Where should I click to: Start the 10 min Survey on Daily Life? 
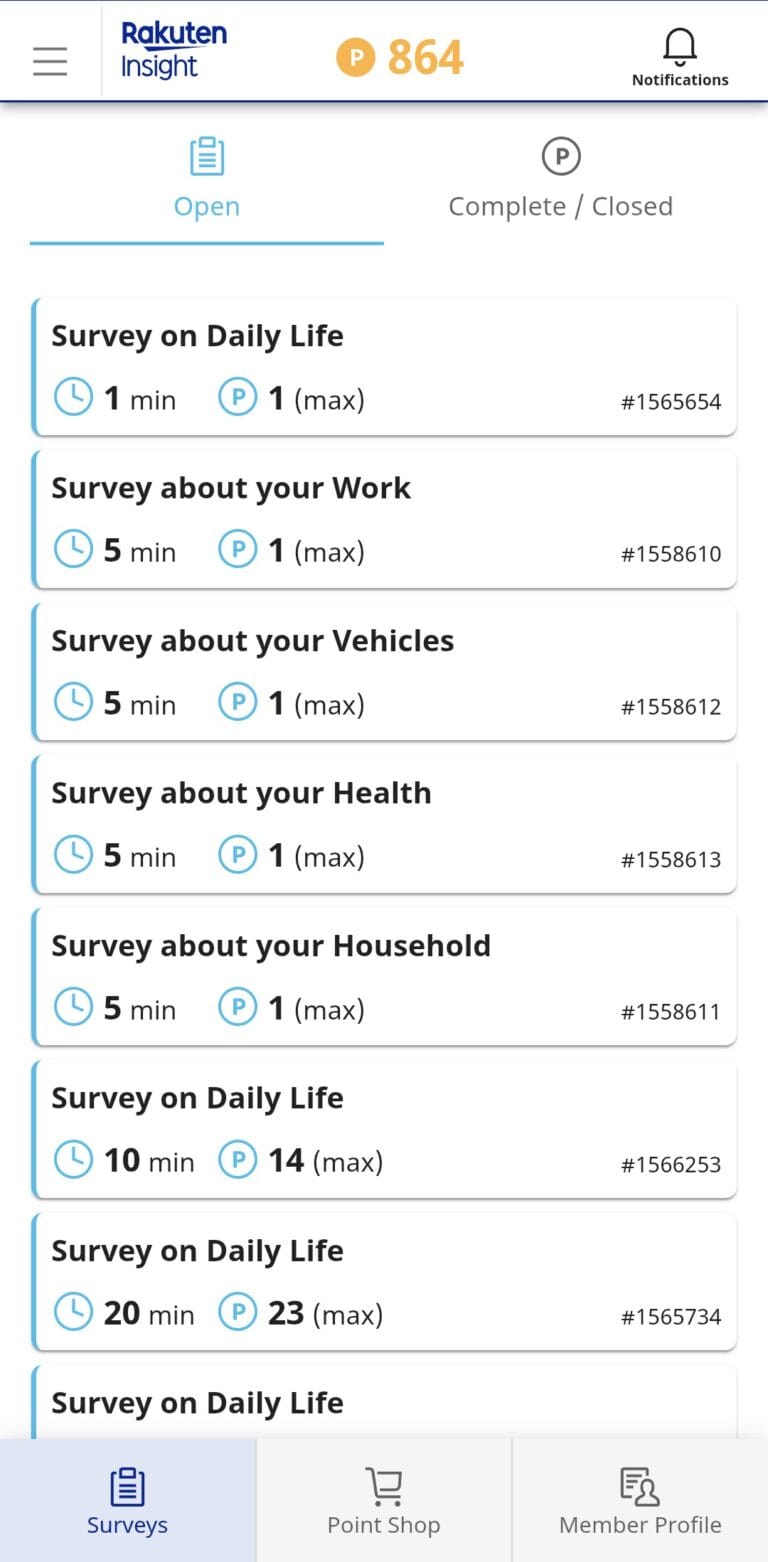pyautogui.click(x=384, y=1128)
